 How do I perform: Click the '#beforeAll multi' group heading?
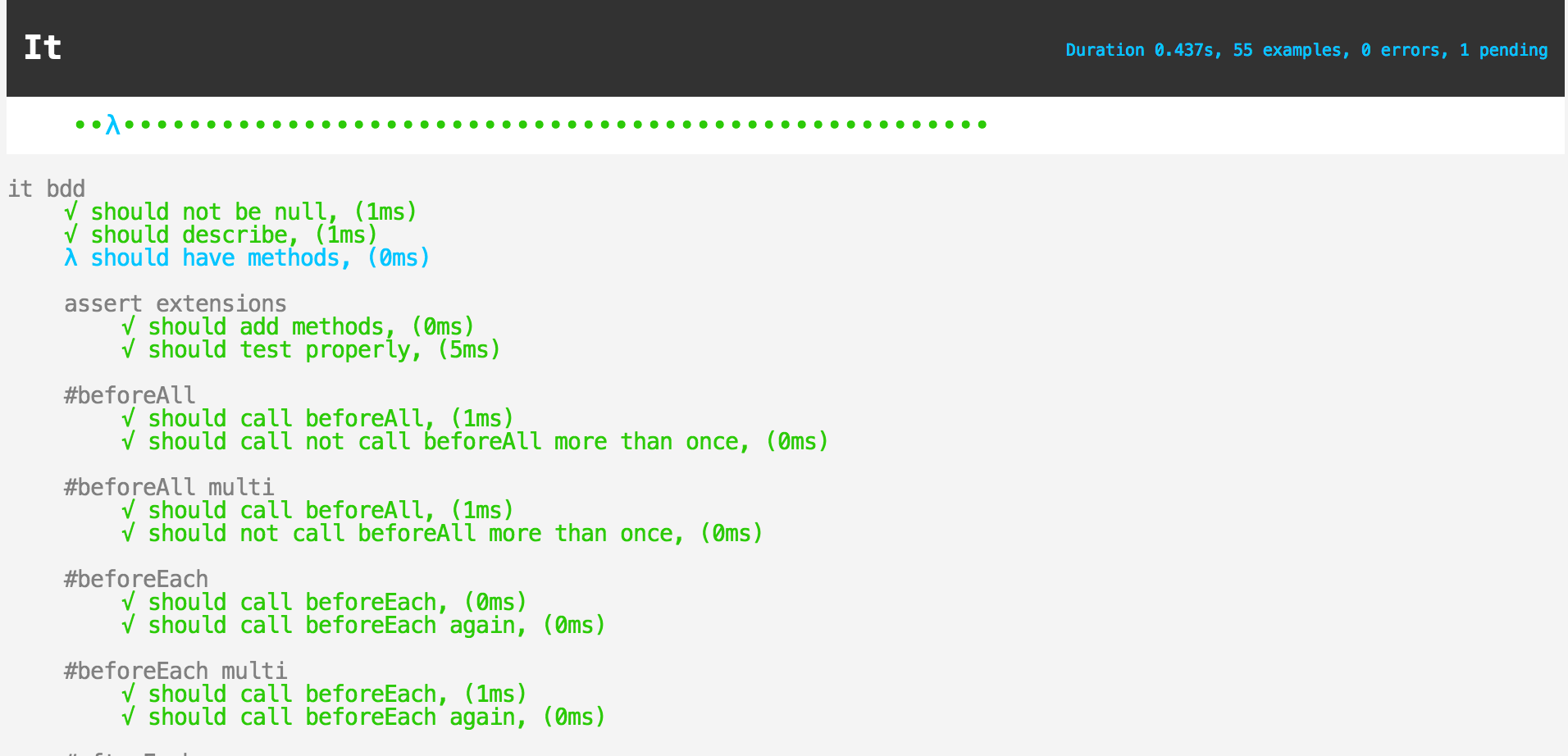[169, 488]
